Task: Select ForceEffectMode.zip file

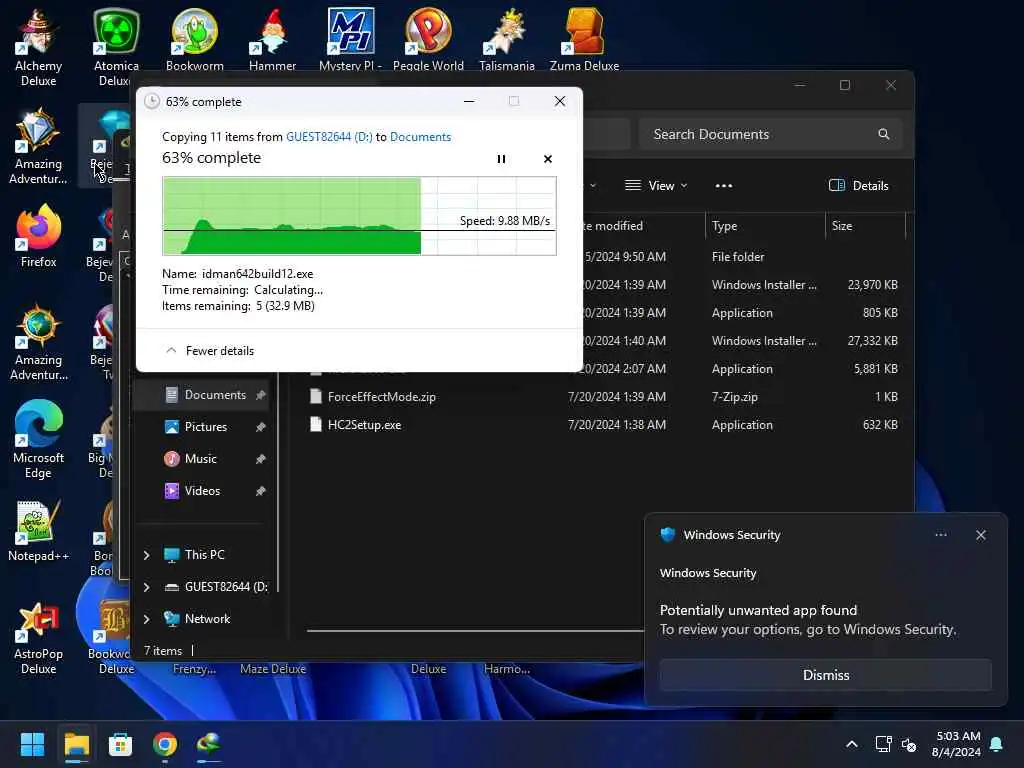Action: coord(381,396)
